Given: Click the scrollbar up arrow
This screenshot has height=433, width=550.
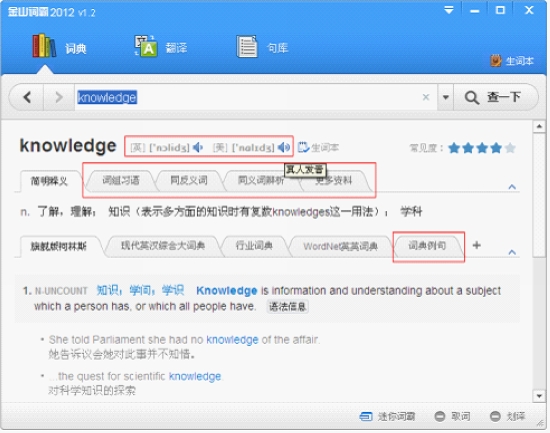Looking at the screenshot, I should (539, 126).
